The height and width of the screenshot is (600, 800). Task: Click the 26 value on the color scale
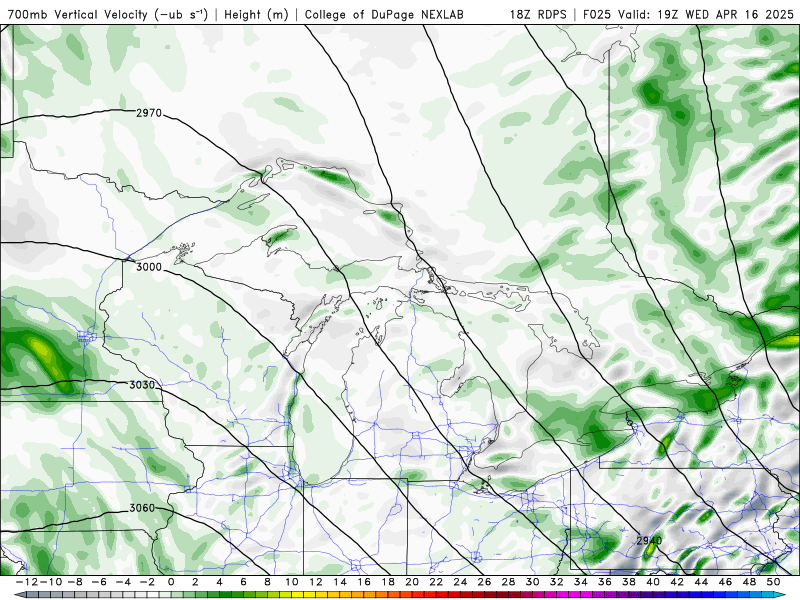484,582
